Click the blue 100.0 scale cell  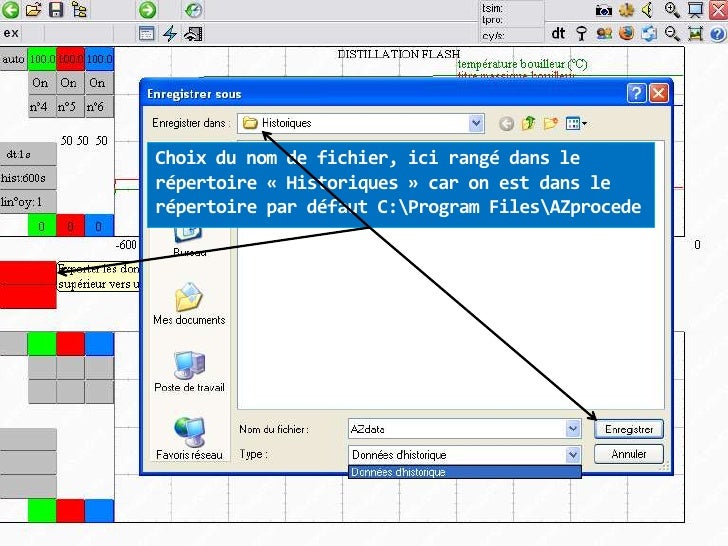99,59
